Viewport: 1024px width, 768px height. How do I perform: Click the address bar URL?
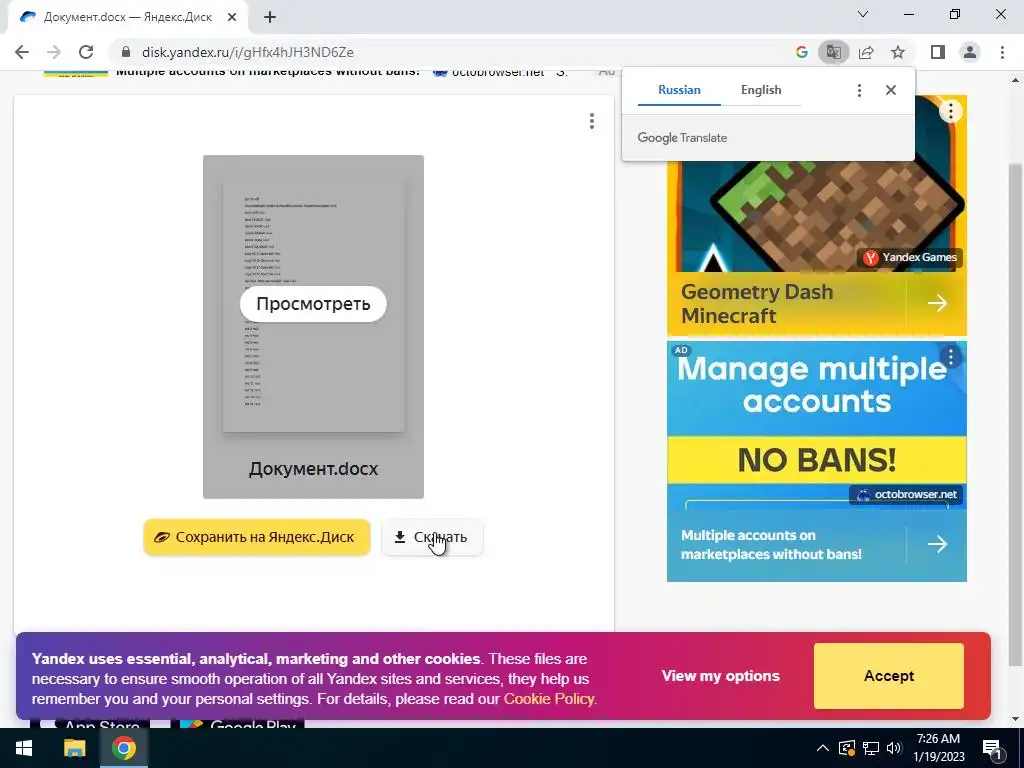(x=248, y=52)
